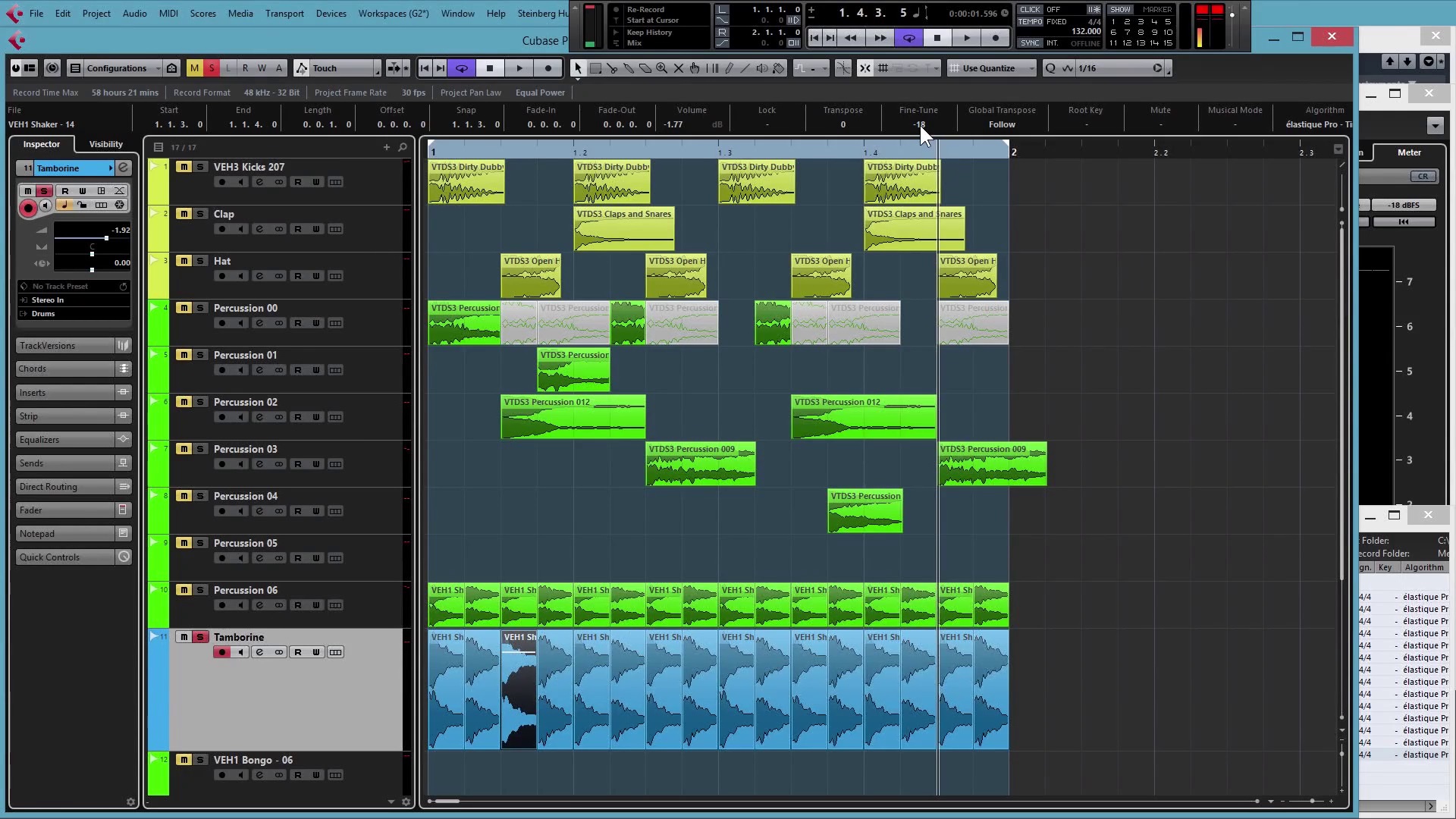Open the Use Quantize grid dropdown

tap(992, 68)
